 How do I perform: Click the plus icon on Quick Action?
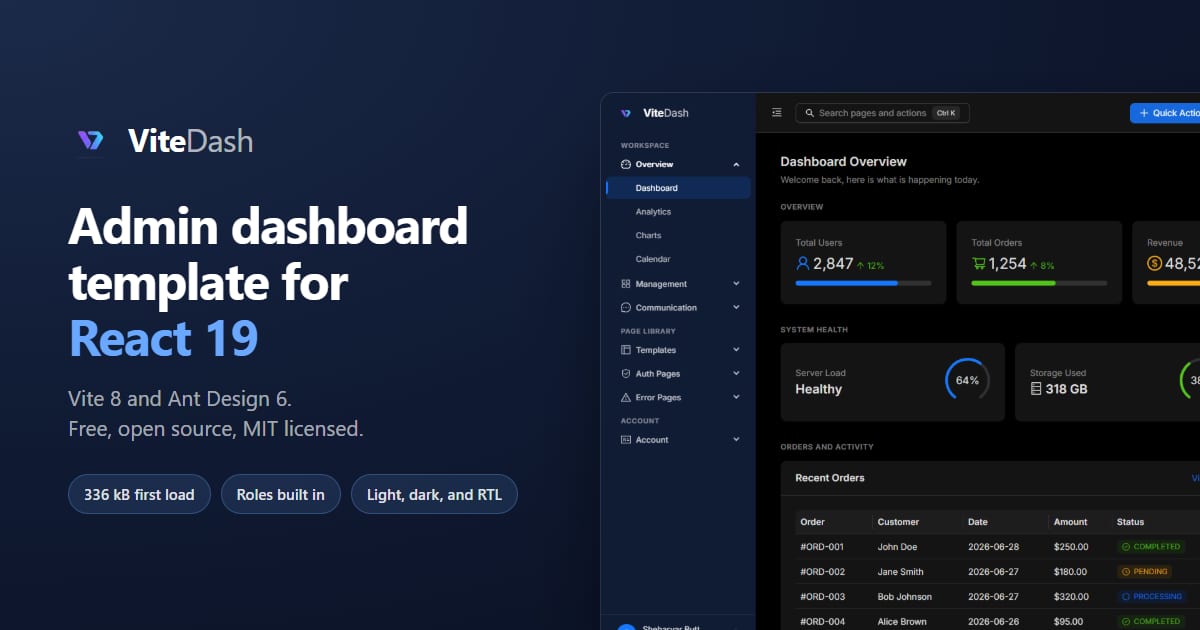(1144, 113)
